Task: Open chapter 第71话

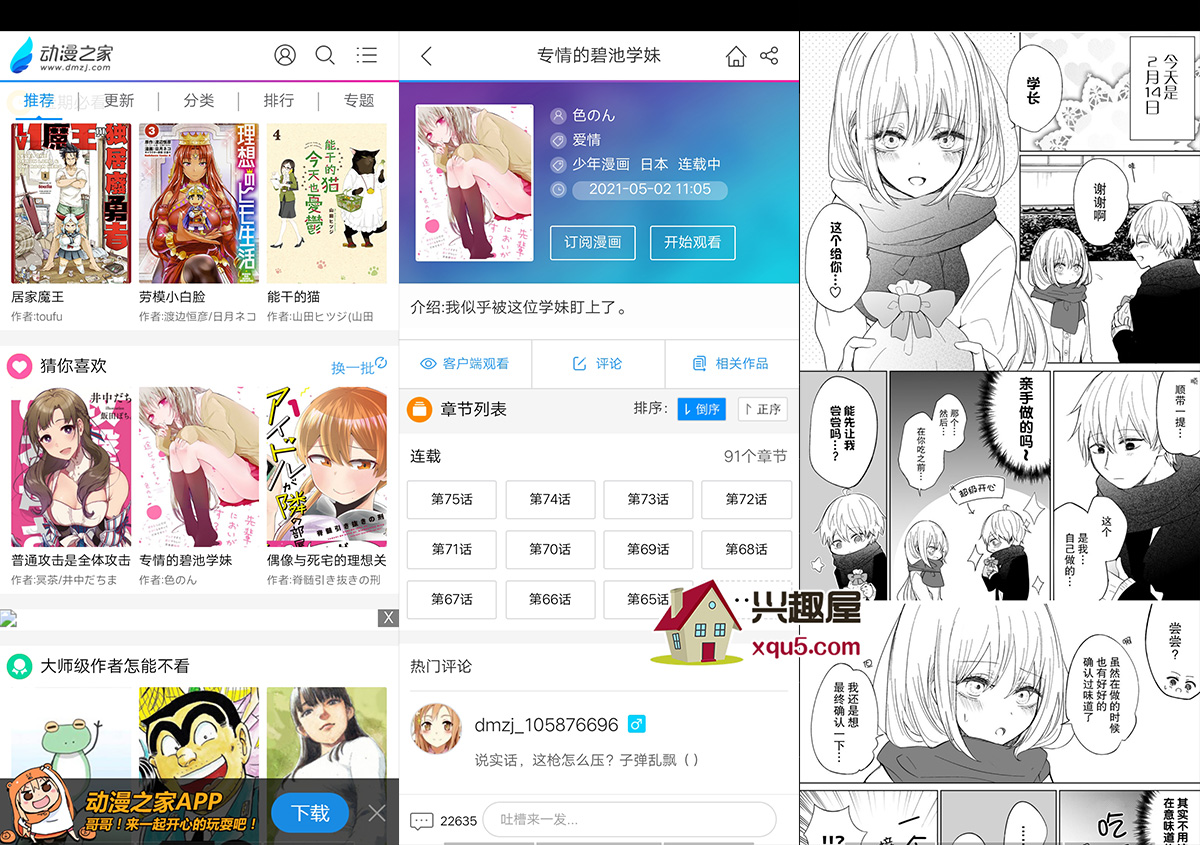Action: (x=452, y=549)
